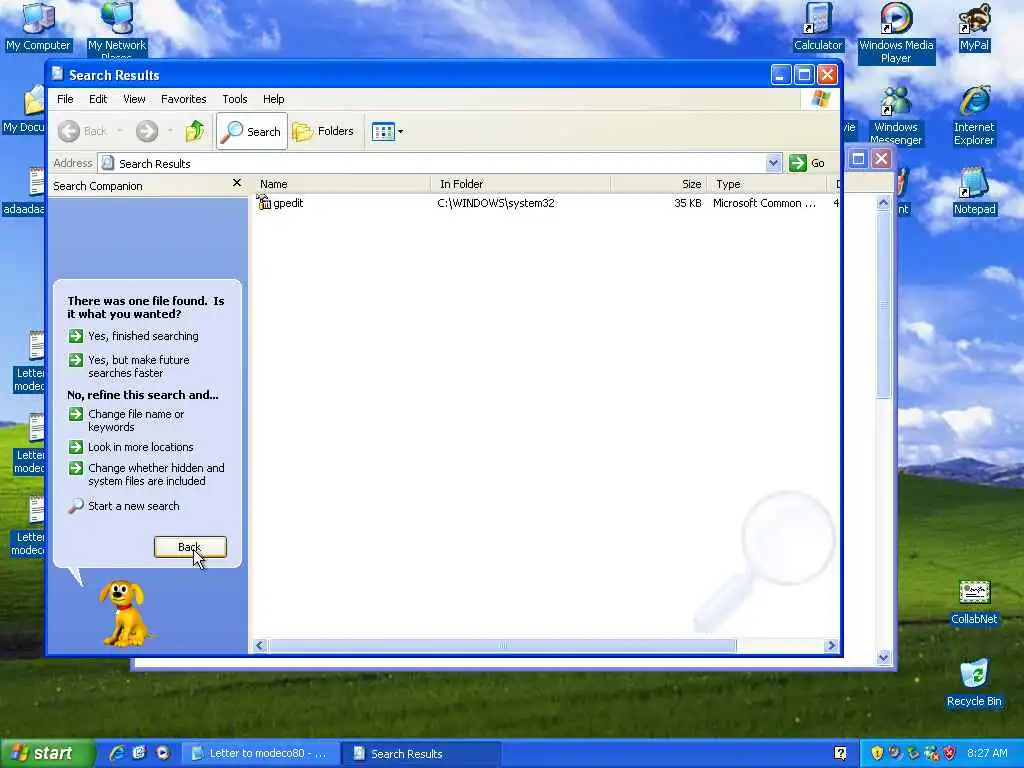Sort results by Size column
This screenshot has height=768, width=1024.
pos(658,184)
